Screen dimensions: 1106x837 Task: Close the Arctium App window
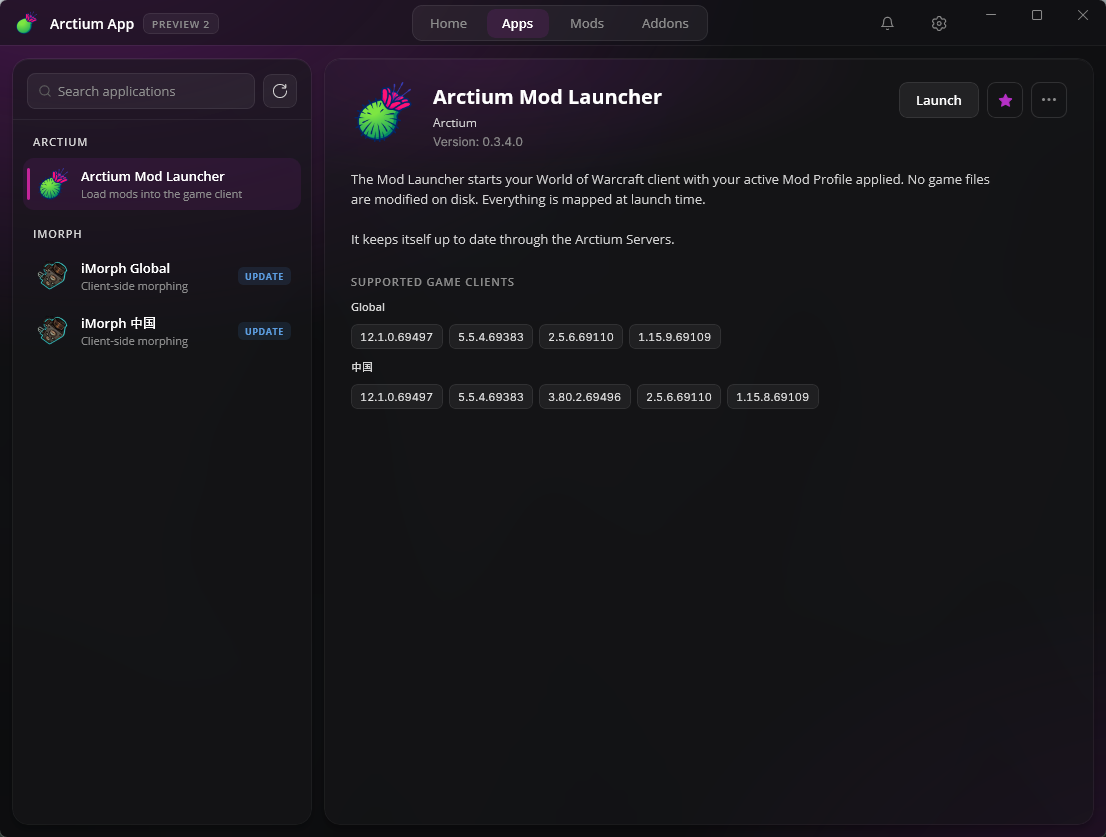pyautogui.click(x=1083, y=15)
